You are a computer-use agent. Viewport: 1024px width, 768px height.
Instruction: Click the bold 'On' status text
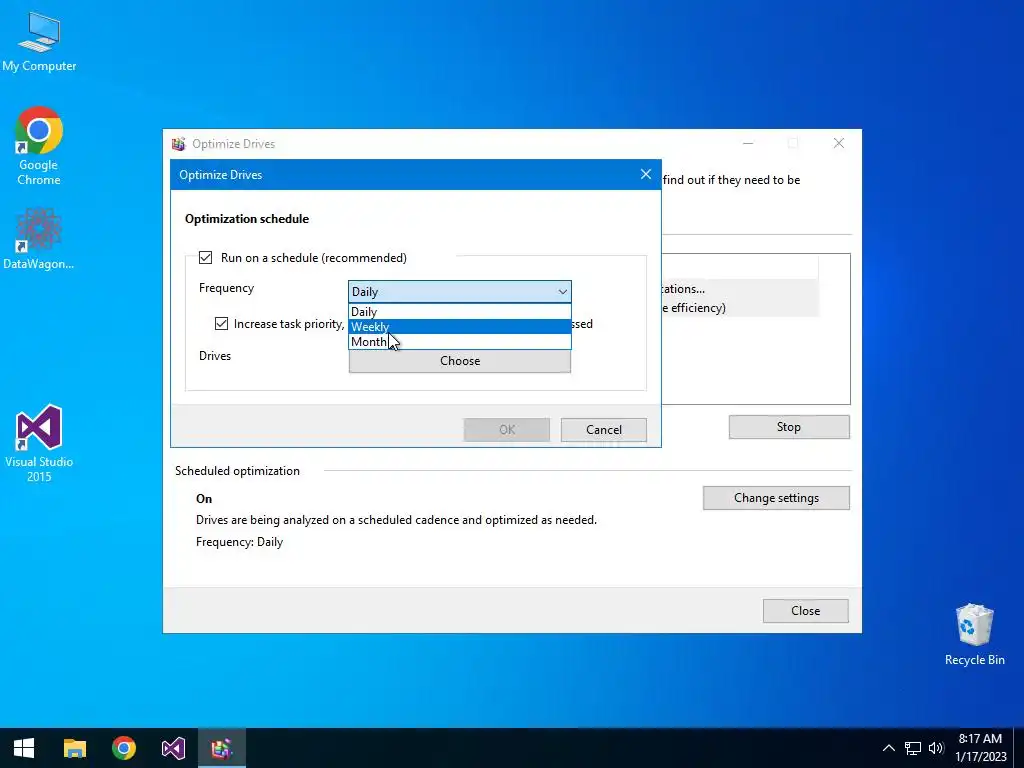[204, 499]
